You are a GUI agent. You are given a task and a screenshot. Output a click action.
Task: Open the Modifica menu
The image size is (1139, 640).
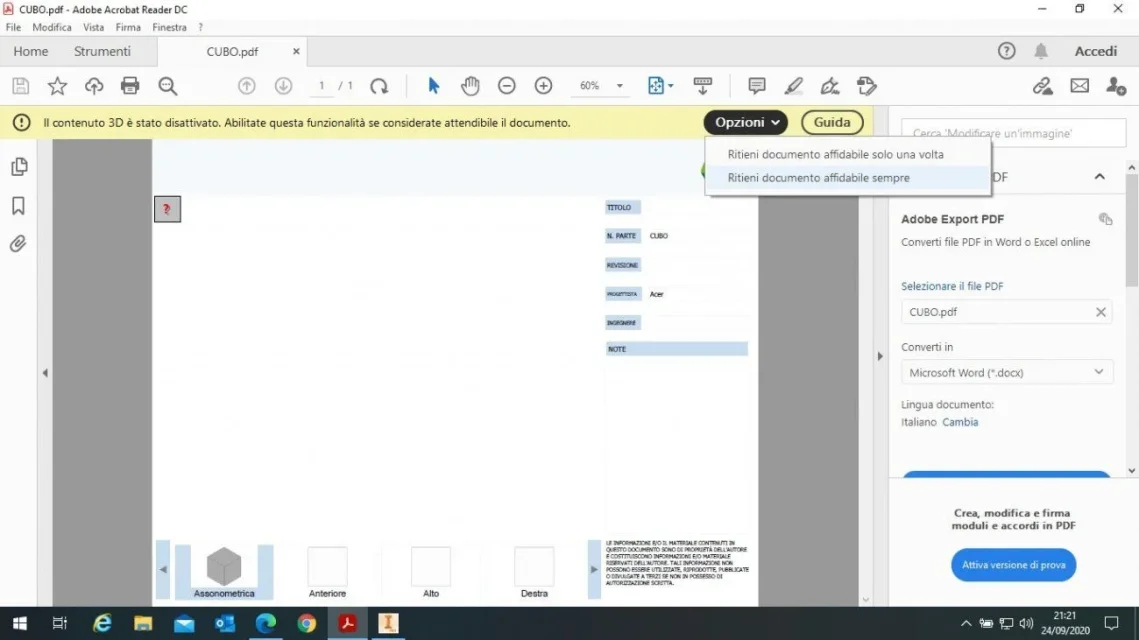tap(52, 27)
